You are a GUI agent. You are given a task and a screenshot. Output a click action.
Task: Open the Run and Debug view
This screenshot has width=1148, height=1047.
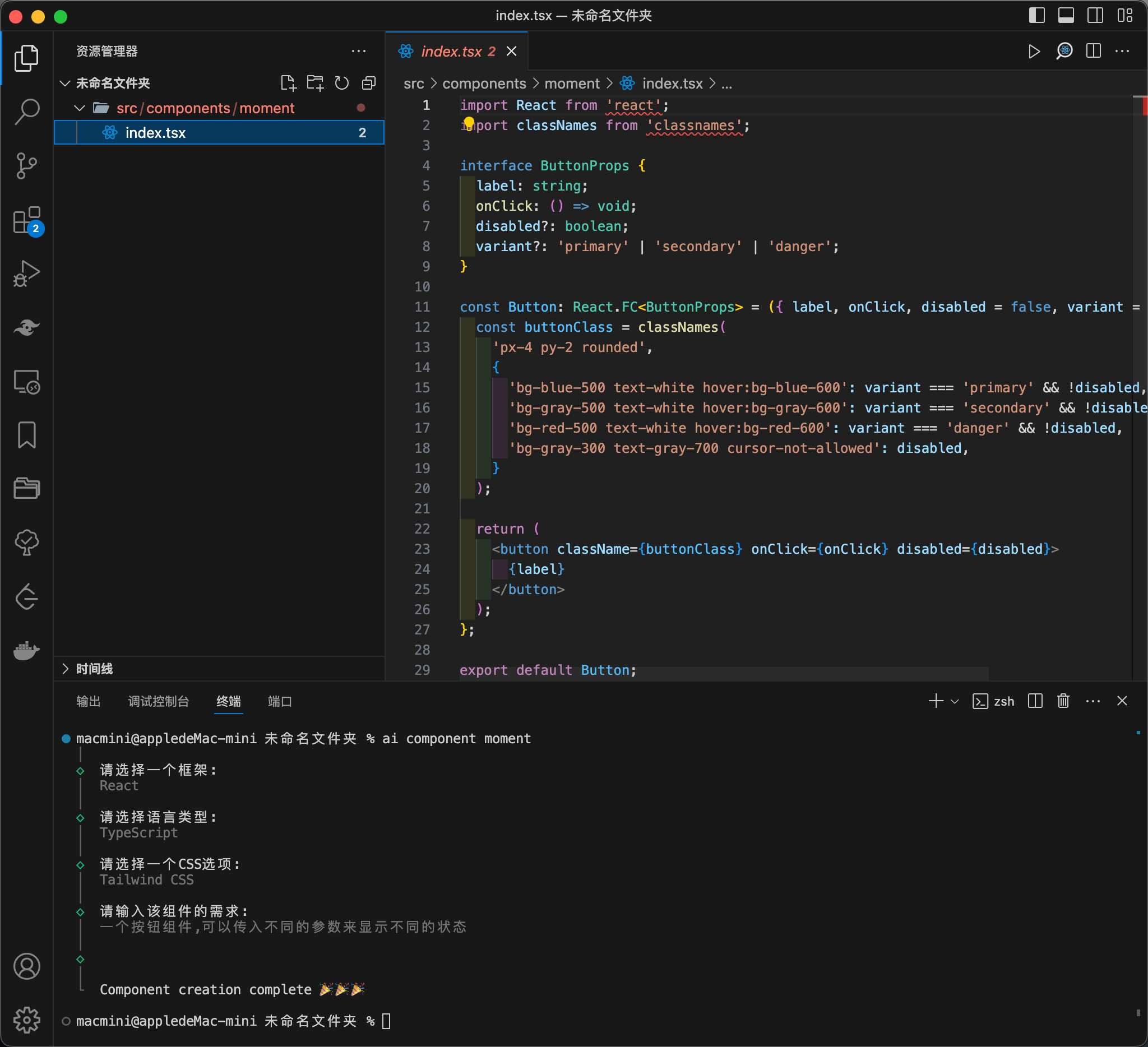click(x=26, y=274)
